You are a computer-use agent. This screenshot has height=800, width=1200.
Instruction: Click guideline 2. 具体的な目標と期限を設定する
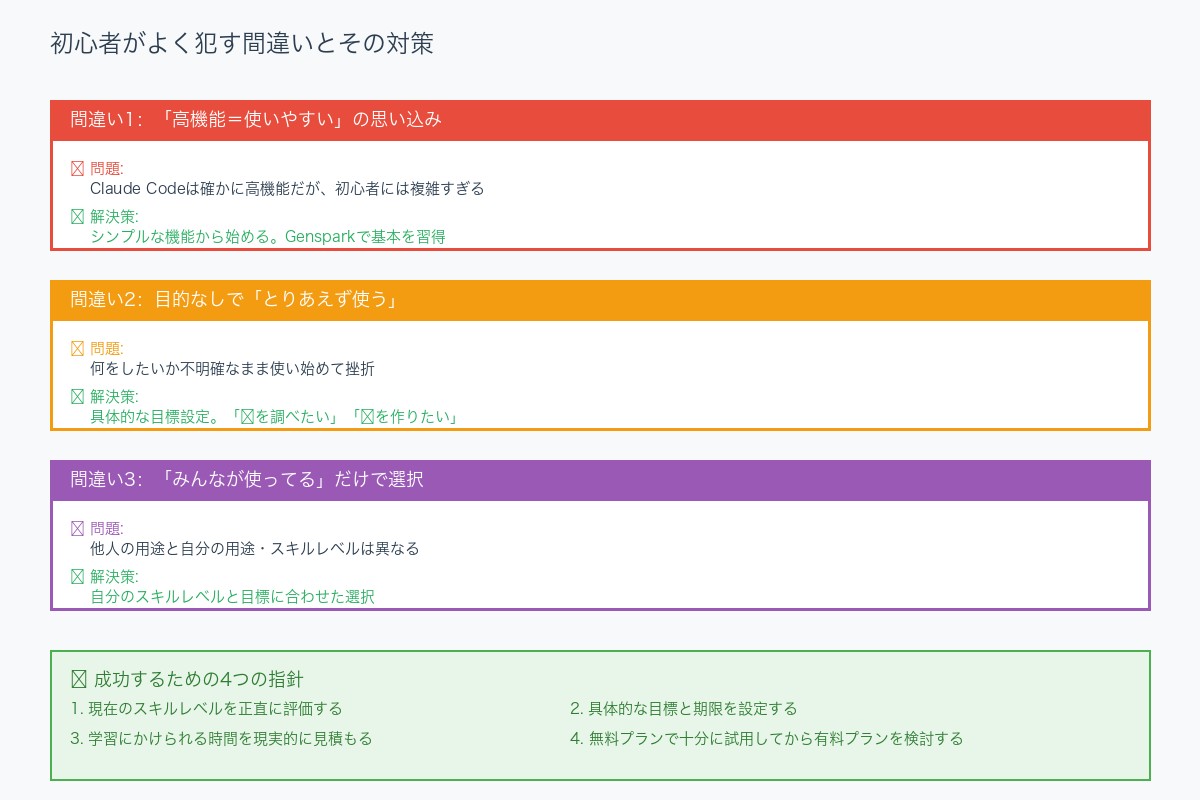[684, 709]
